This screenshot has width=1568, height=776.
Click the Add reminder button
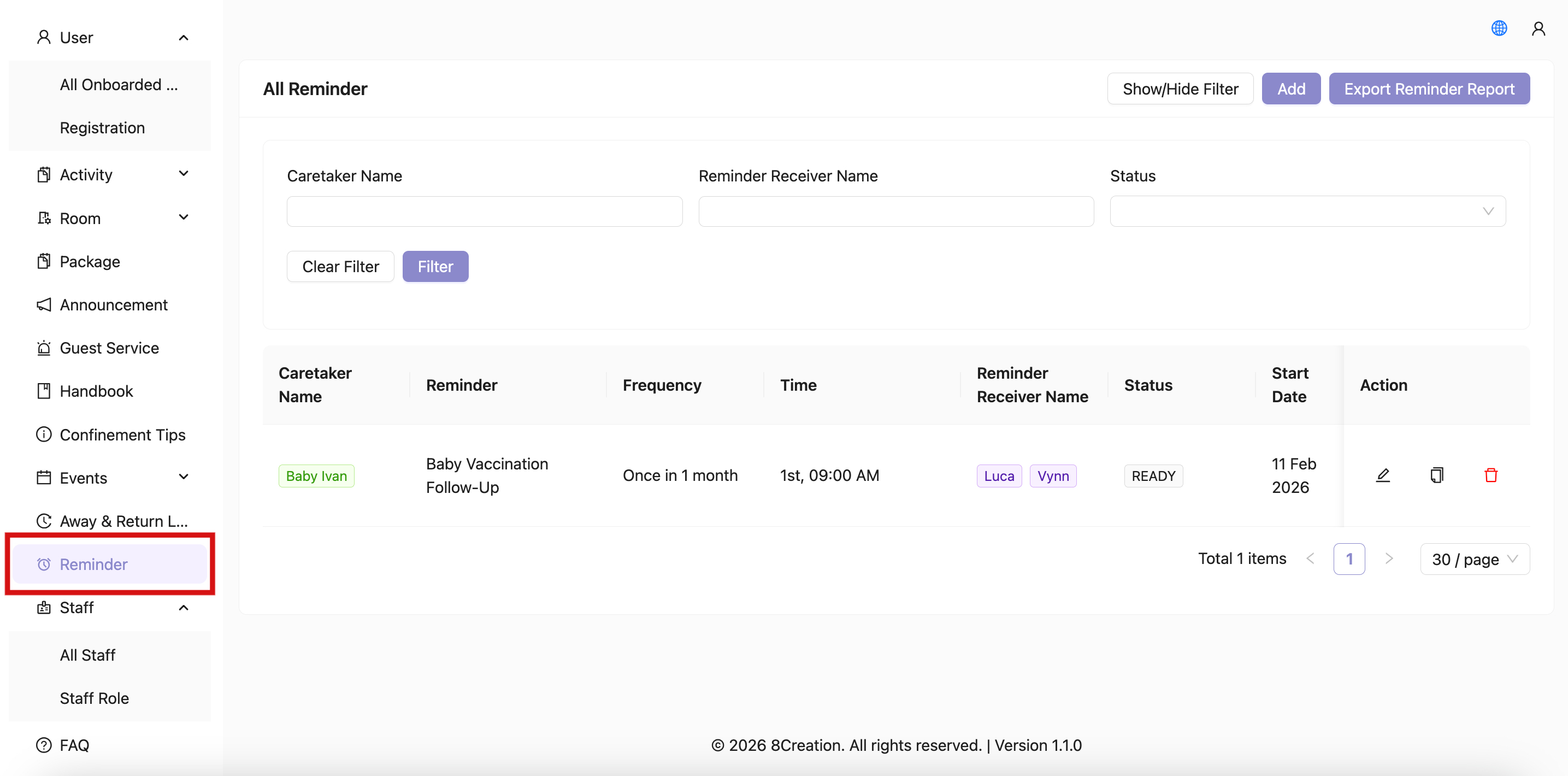(1290, 89)
